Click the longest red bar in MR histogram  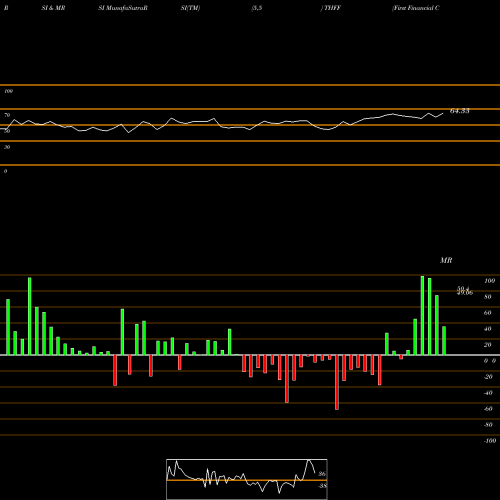click(337, 382)
